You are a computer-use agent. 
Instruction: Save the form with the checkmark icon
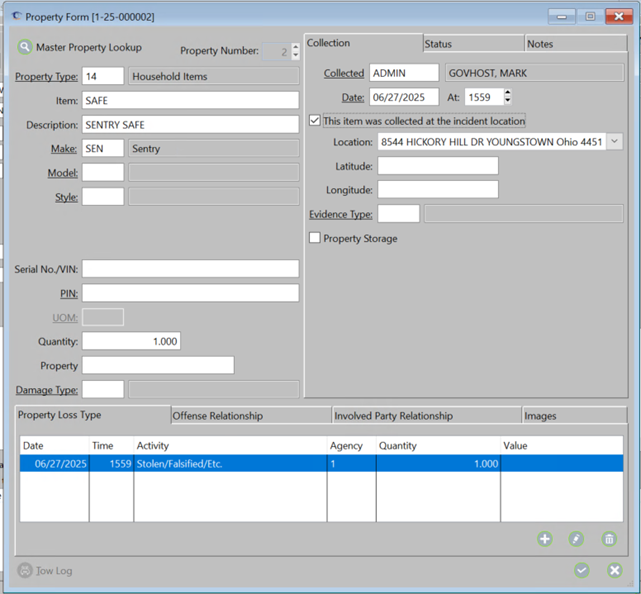click(582, 570)
